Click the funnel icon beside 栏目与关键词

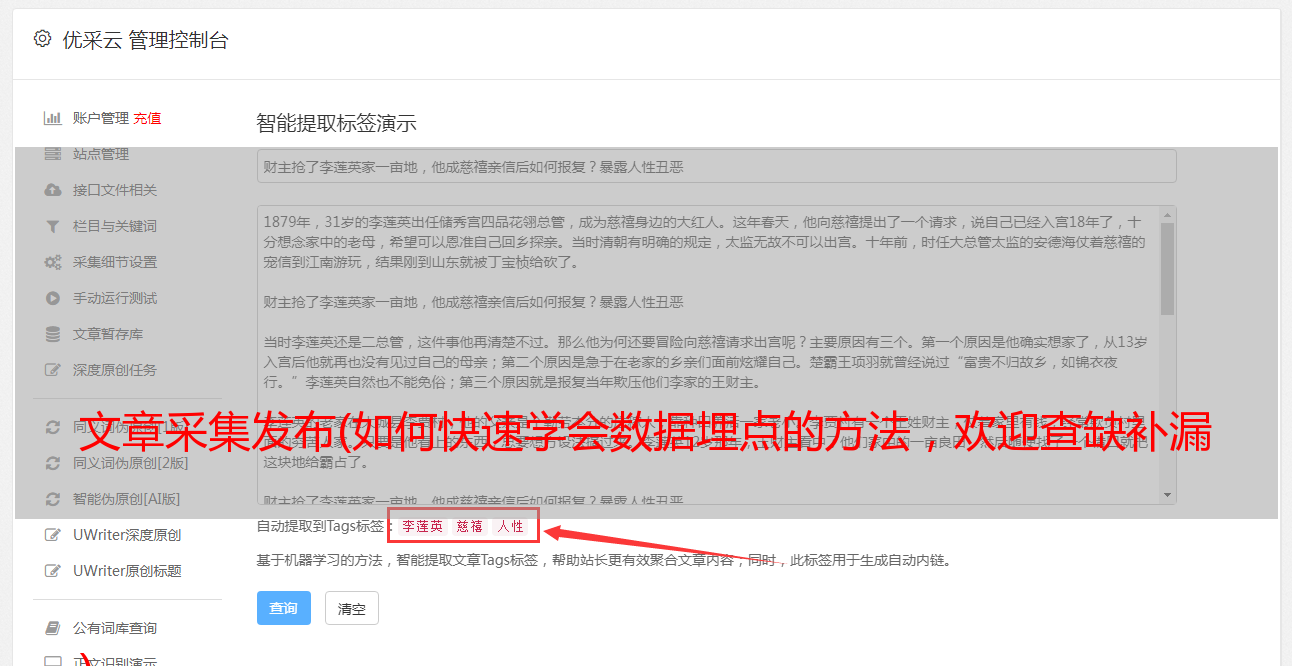(x=53, y=226)
